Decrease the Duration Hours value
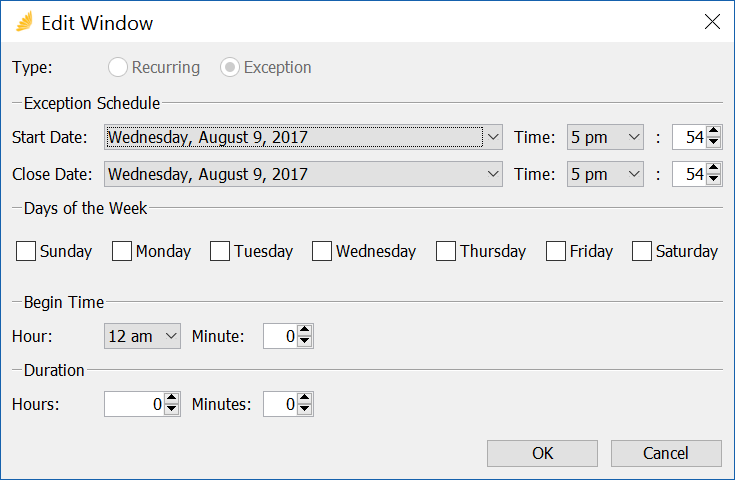Image resolution: width=735 pixels, height=480 pixels. (x=172, y=410)
